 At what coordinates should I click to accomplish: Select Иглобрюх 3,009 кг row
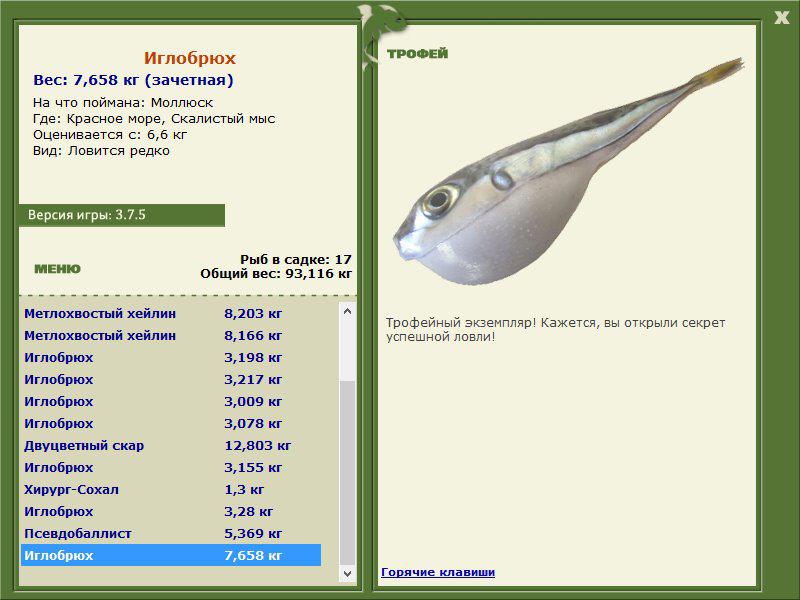pos(171,401)
